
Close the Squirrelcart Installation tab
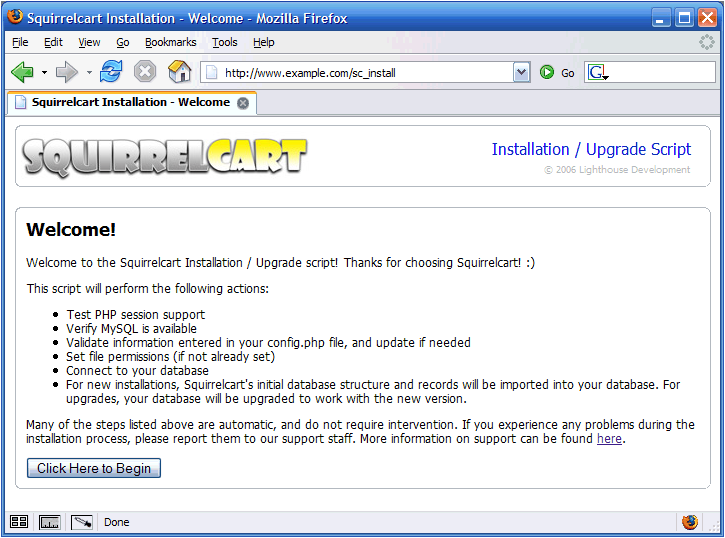(x=243, y=102)
